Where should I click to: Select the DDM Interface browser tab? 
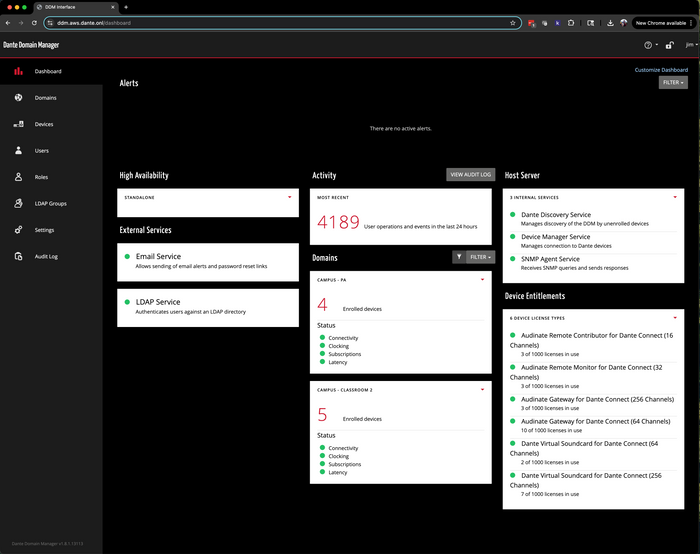click(75, 7)
